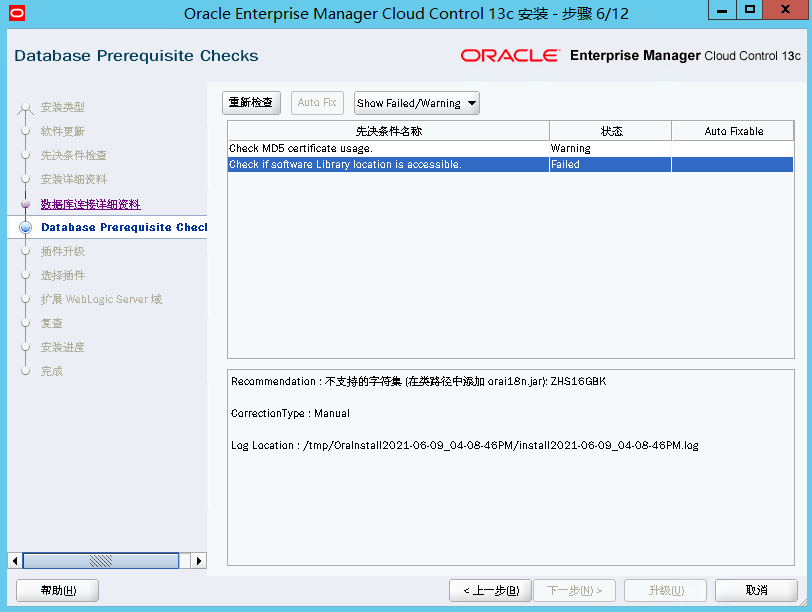
Task: Click the 状态 column header
Action: click(x=611, y=131)
